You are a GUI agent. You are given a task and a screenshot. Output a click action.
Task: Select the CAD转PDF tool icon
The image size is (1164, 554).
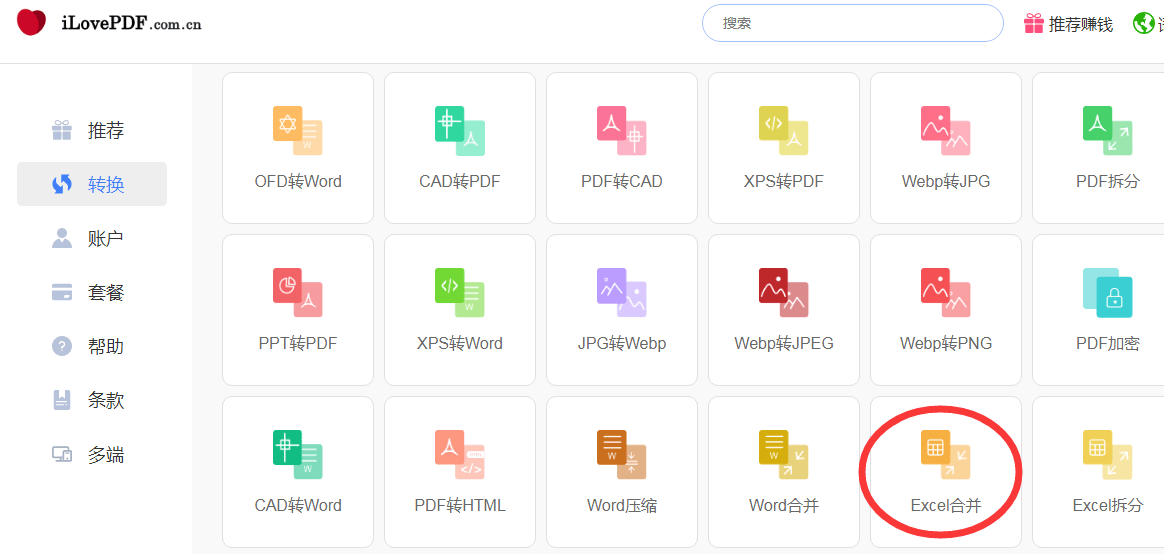coord(459,131)
